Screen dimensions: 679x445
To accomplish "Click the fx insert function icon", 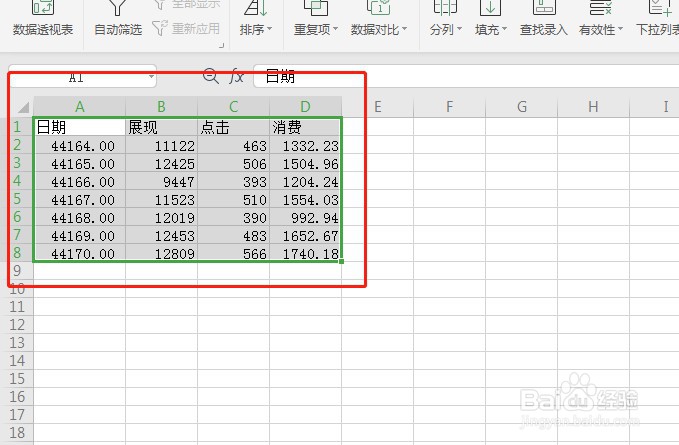I will (x=236, y=77).
